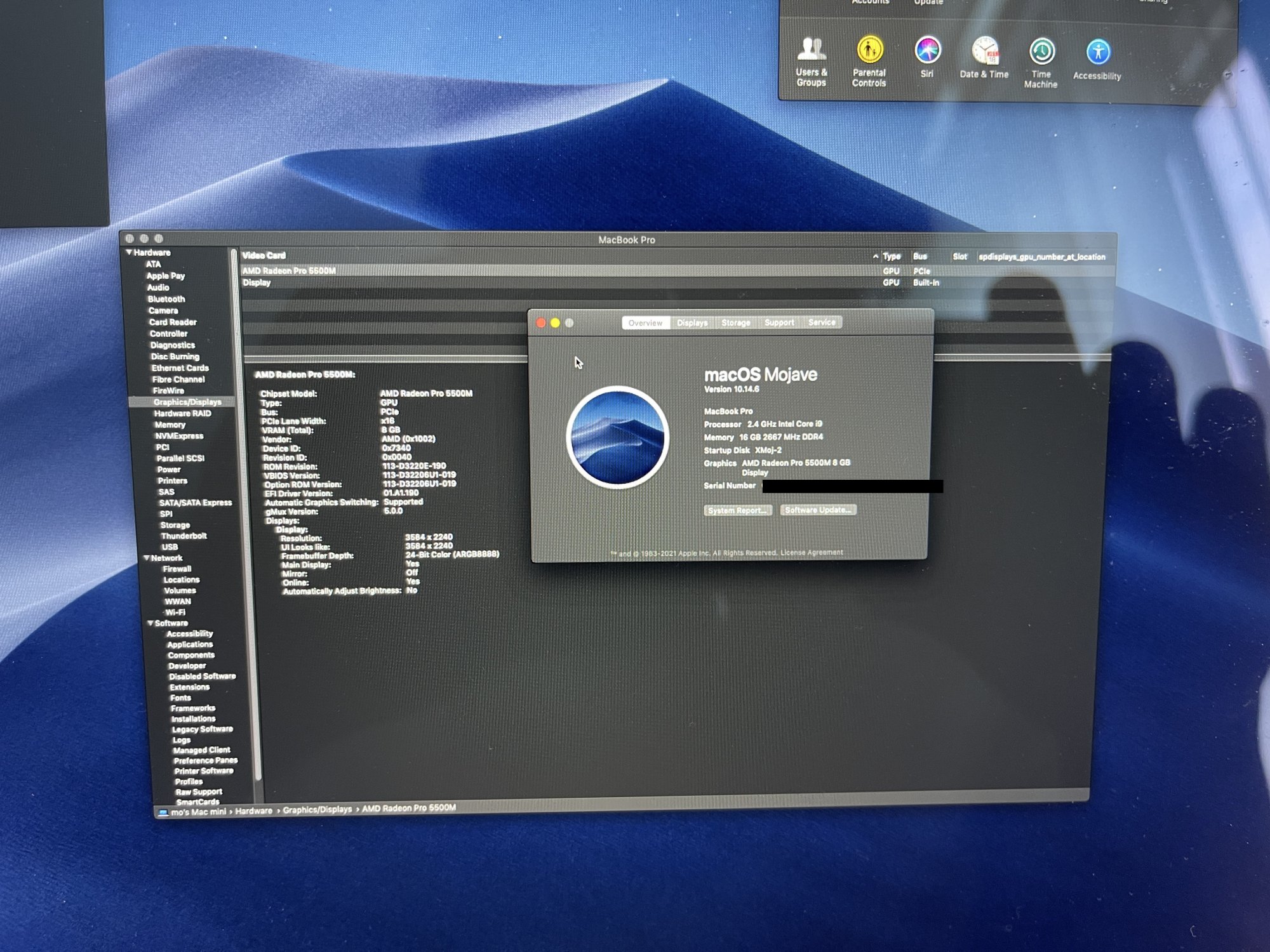The width and height of the screenshot is (1270, 952).
Task: Open Time Machine preferences icon
Action: coord(1041,63)
